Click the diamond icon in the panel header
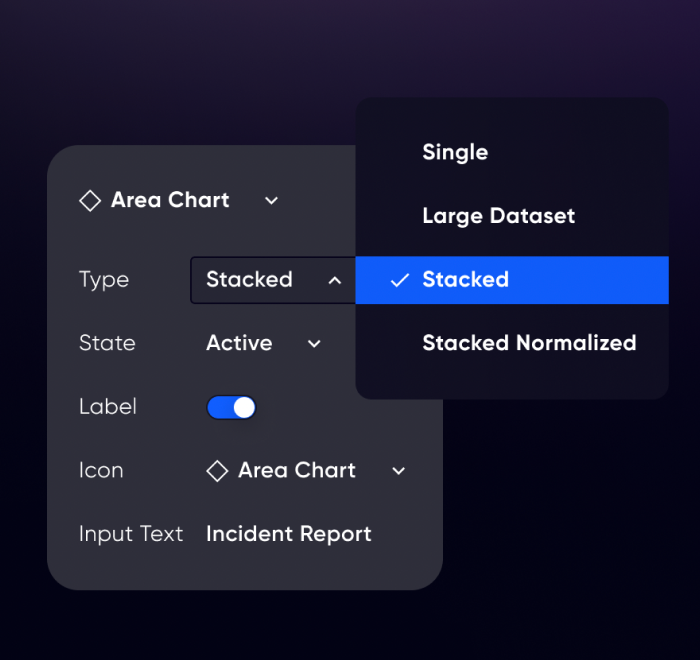This screenshot has width=700, height=660. 90,201
